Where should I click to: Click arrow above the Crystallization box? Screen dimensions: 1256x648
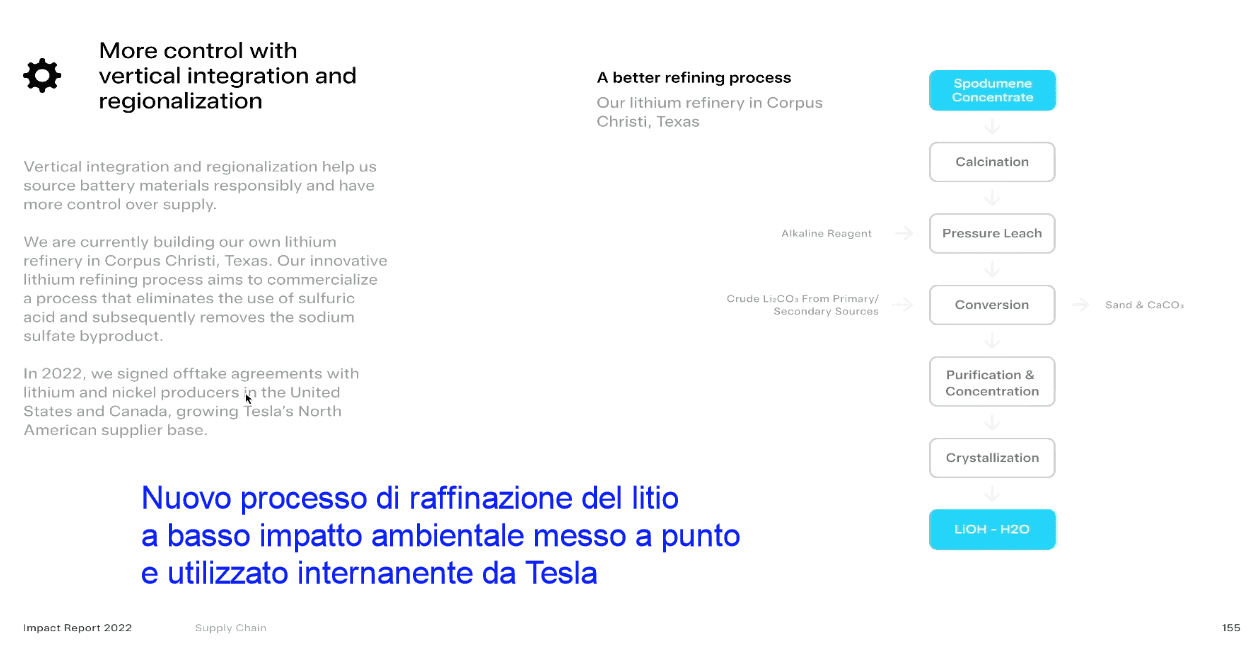coord(992,422)
